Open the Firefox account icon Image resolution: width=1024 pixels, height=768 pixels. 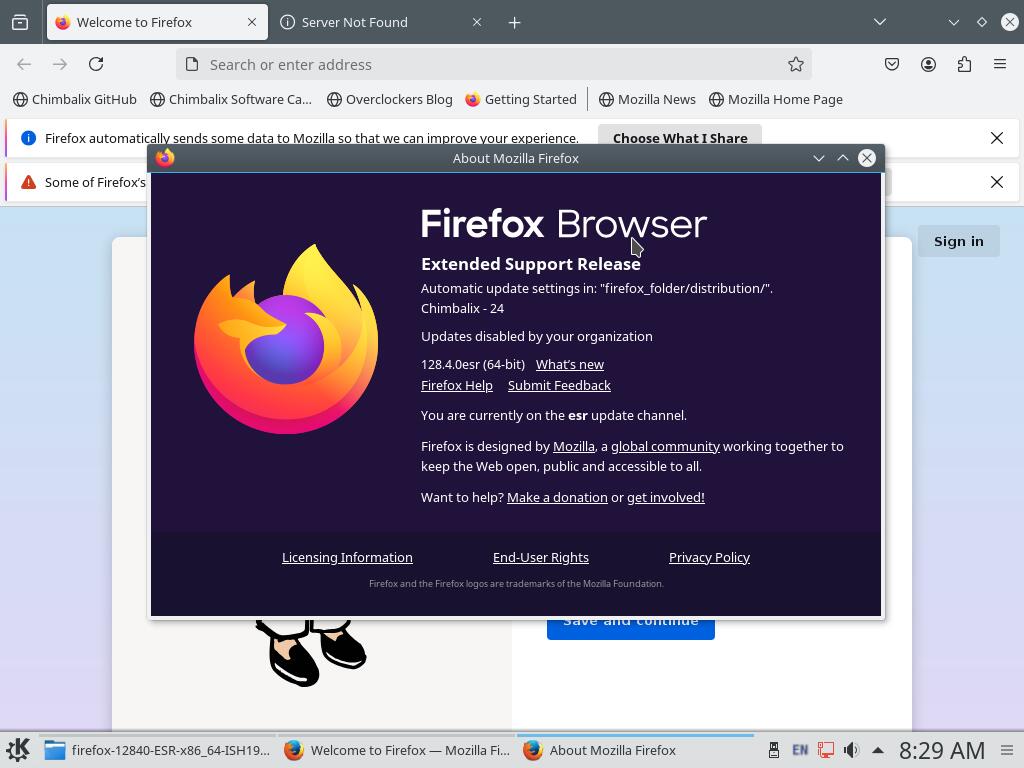pos(928,64)
